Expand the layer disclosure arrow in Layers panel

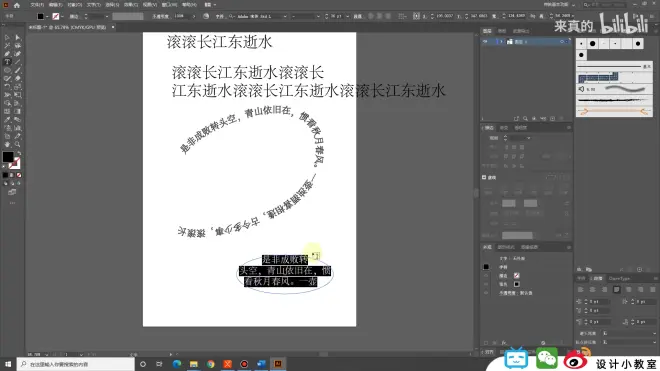(501, 42)
